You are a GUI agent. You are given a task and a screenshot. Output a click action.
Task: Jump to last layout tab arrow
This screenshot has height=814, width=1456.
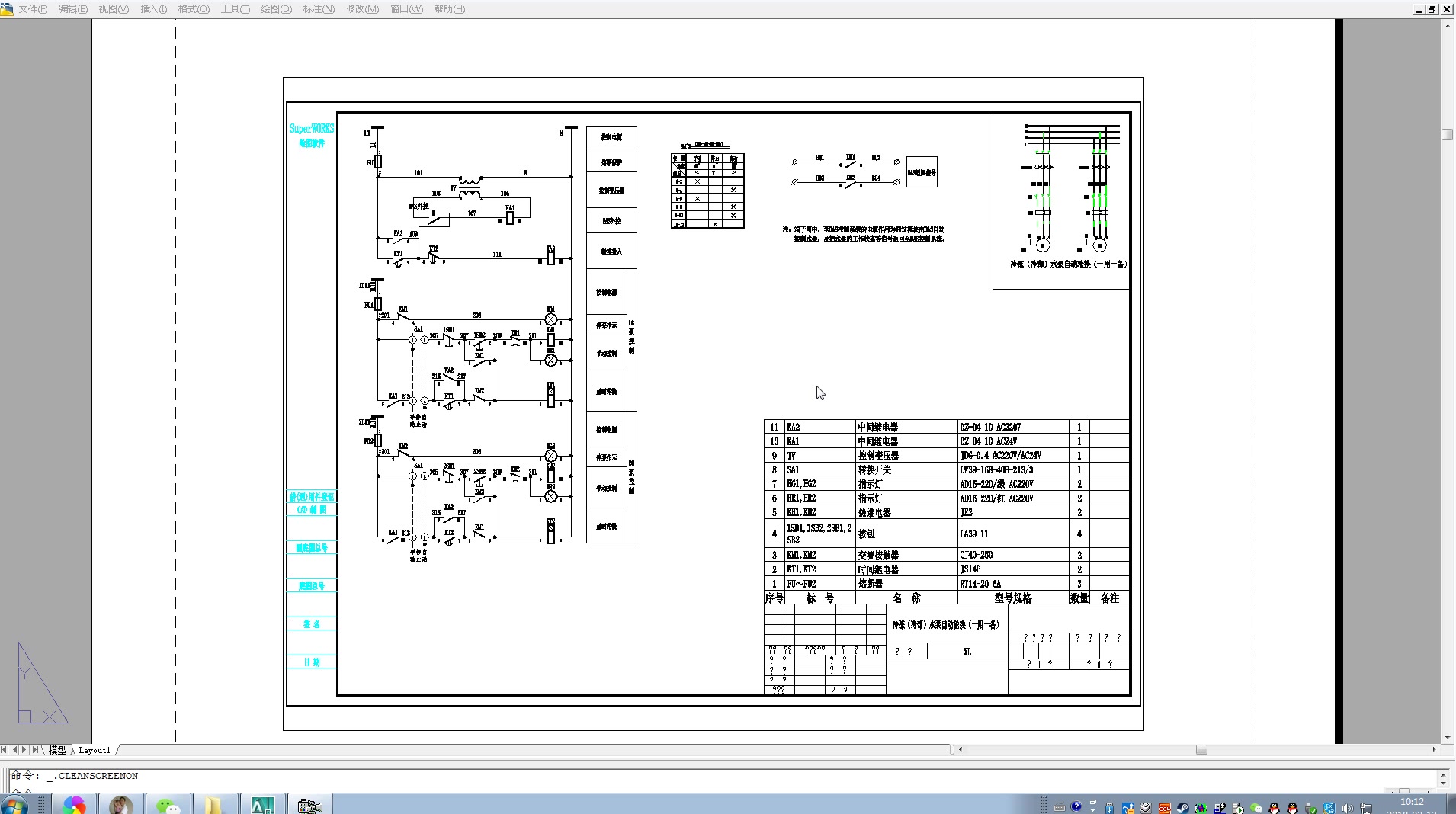point(34,750)
